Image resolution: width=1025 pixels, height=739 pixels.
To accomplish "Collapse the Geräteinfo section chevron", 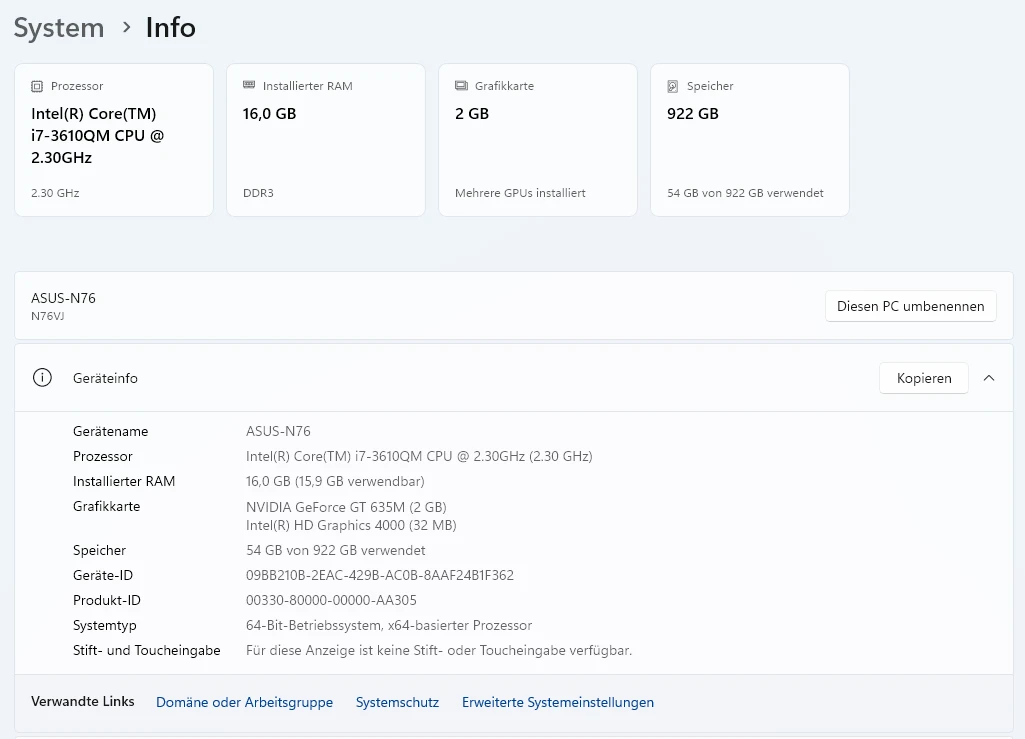I will click(989, 378).
